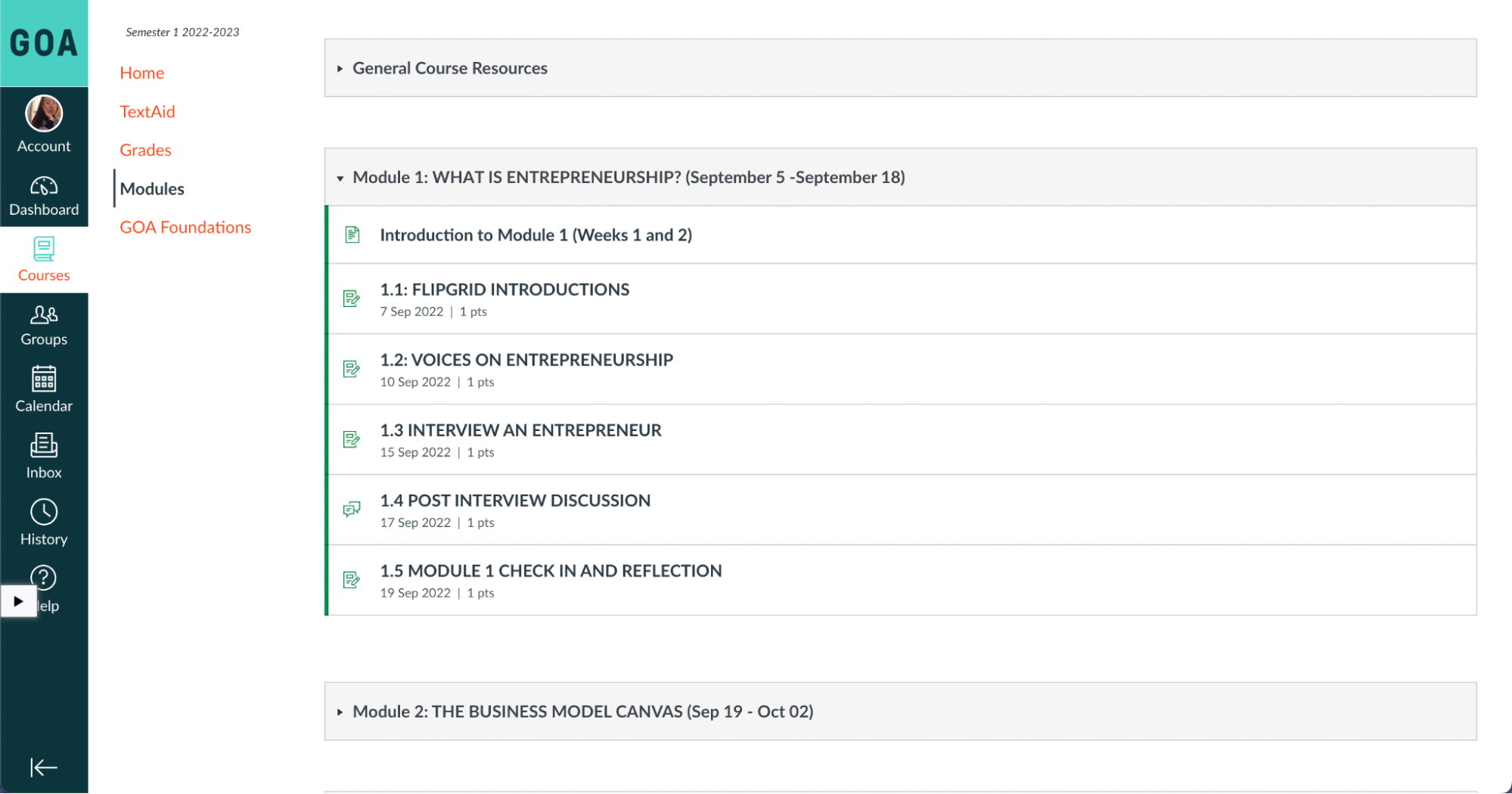
Task: Open the Calendar icon in sidebar
Action: coord(44,379)
